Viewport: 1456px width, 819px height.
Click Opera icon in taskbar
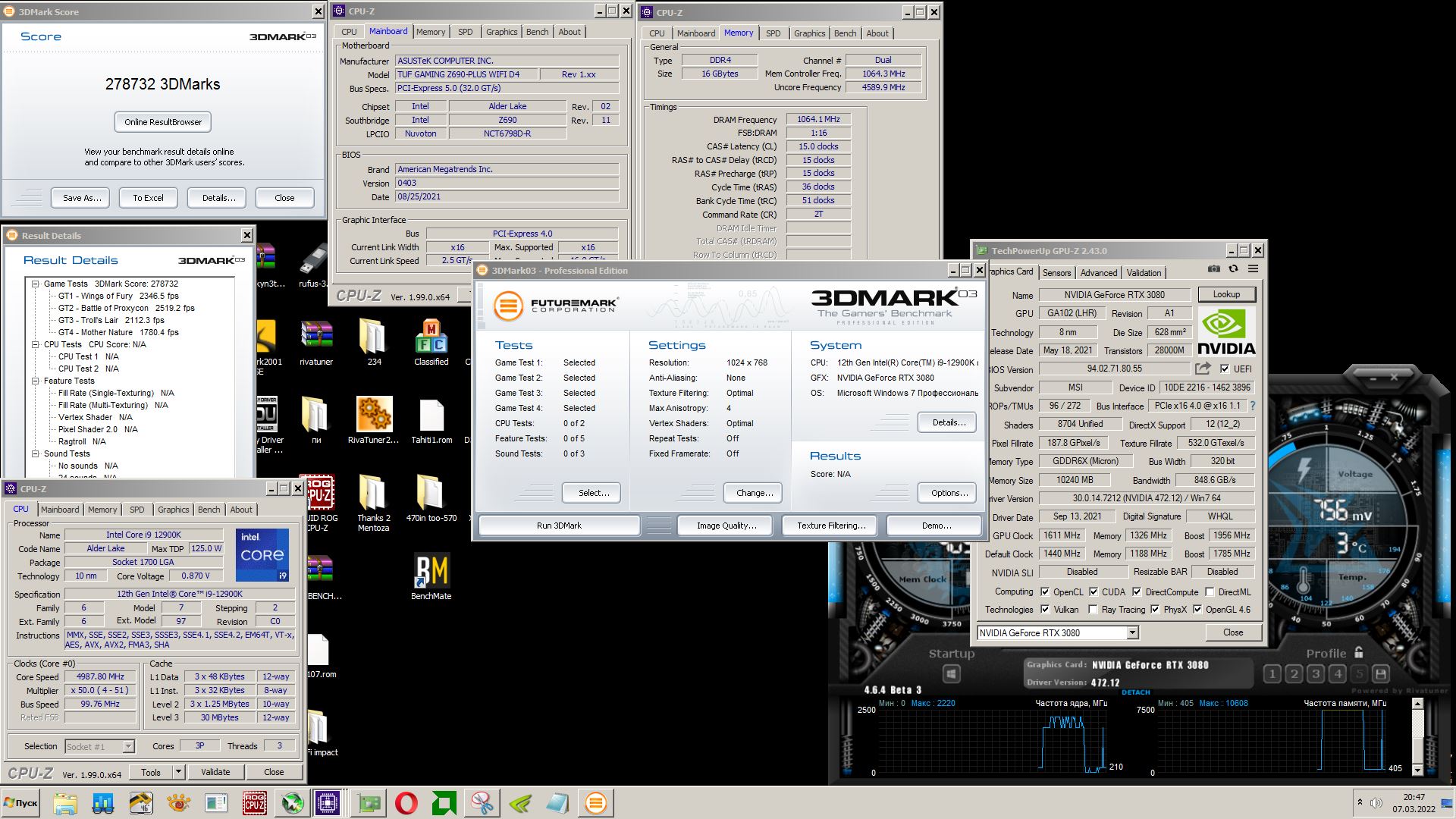point(406,803)
